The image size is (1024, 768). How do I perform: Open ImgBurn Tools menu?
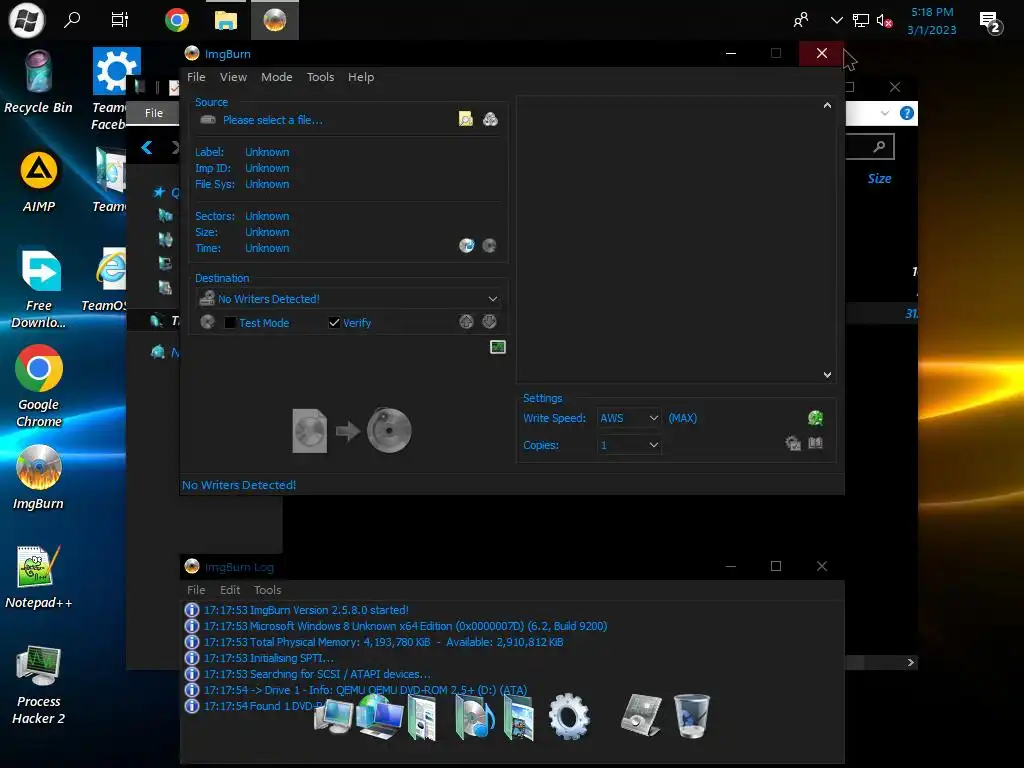[x=320, y=77]
